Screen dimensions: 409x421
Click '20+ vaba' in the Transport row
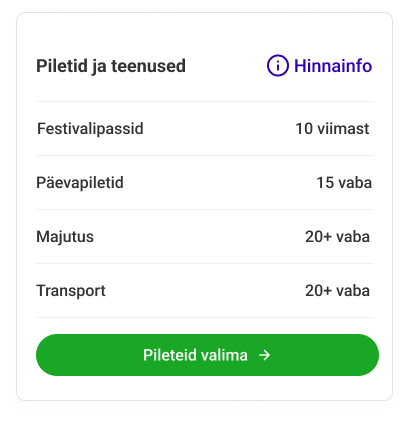tap(337, 291)
